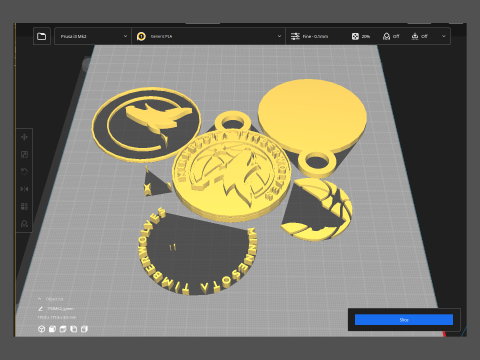Click the extruder 1 material icon
This screenshot has height=360, width=480.
coord(141,36)
